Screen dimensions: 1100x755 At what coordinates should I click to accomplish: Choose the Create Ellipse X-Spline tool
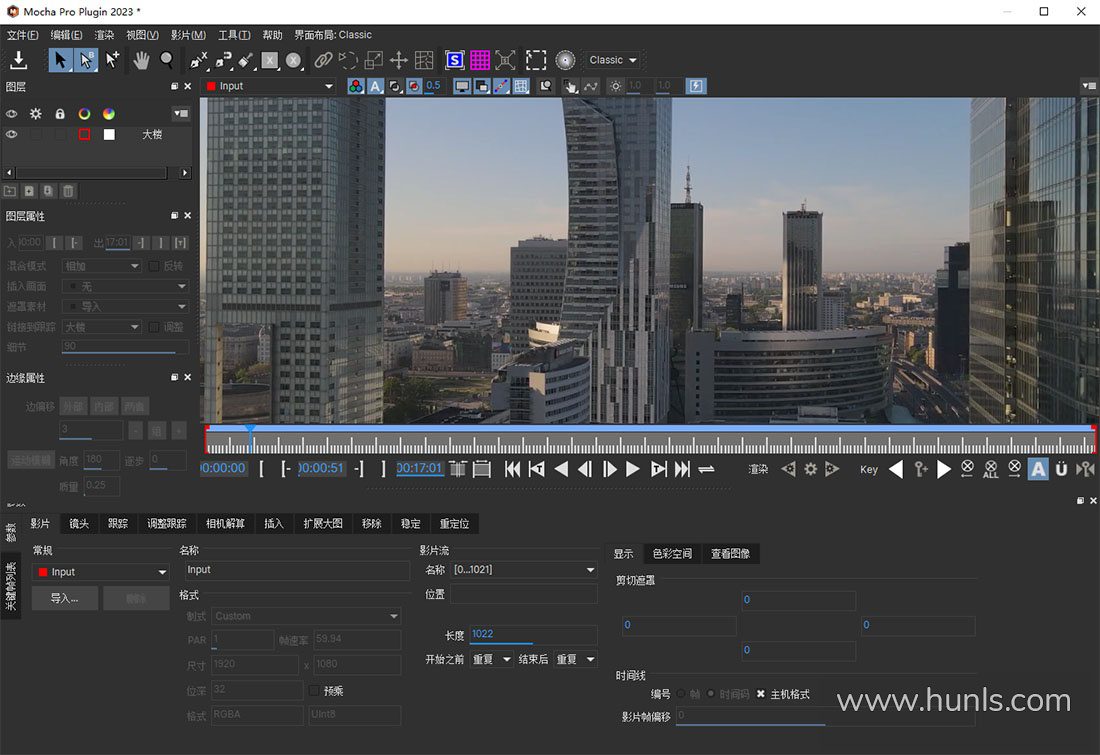[x=294, y=60]
